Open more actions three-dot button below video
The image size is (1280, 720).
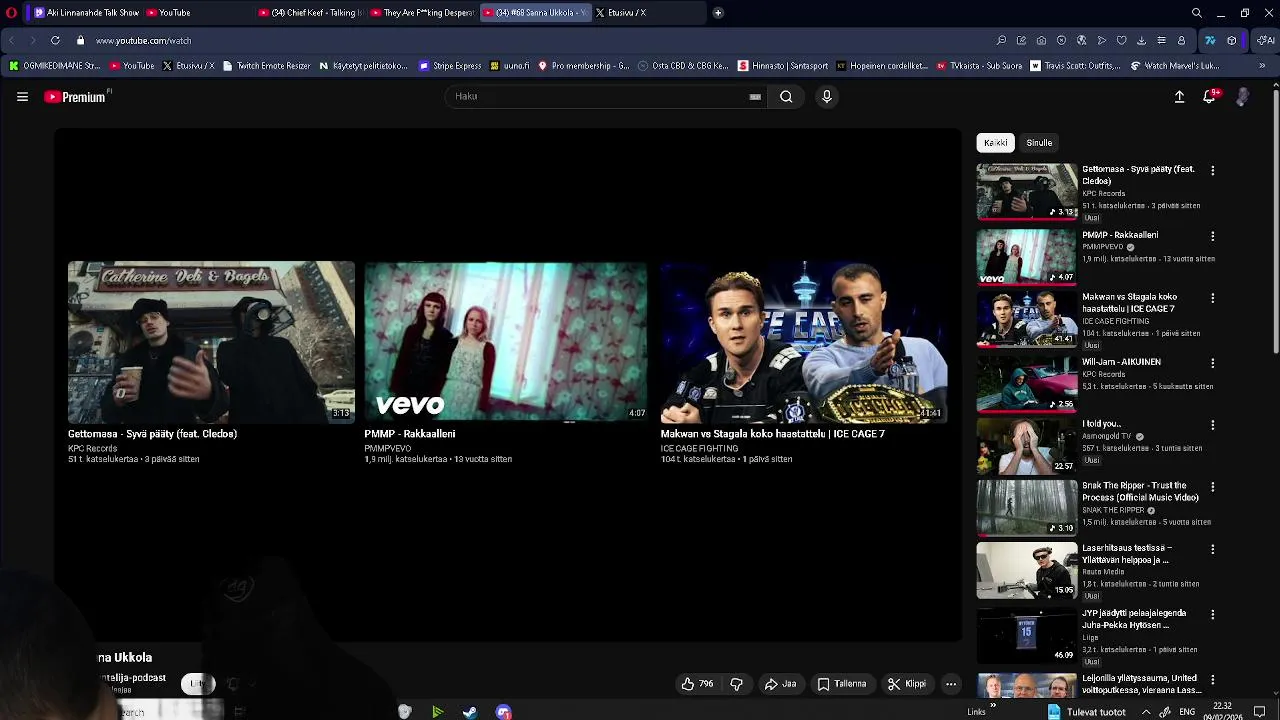[x=951, y=684]
